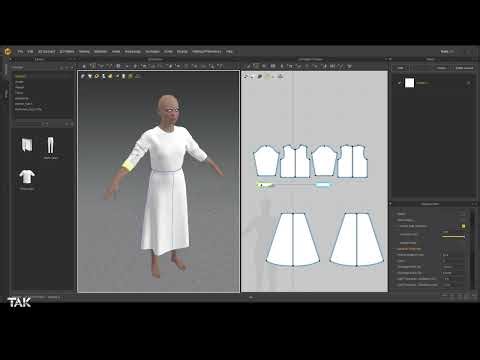
Task: Open the pants garment thumbnail in the library
Action: tap(50, 145)
